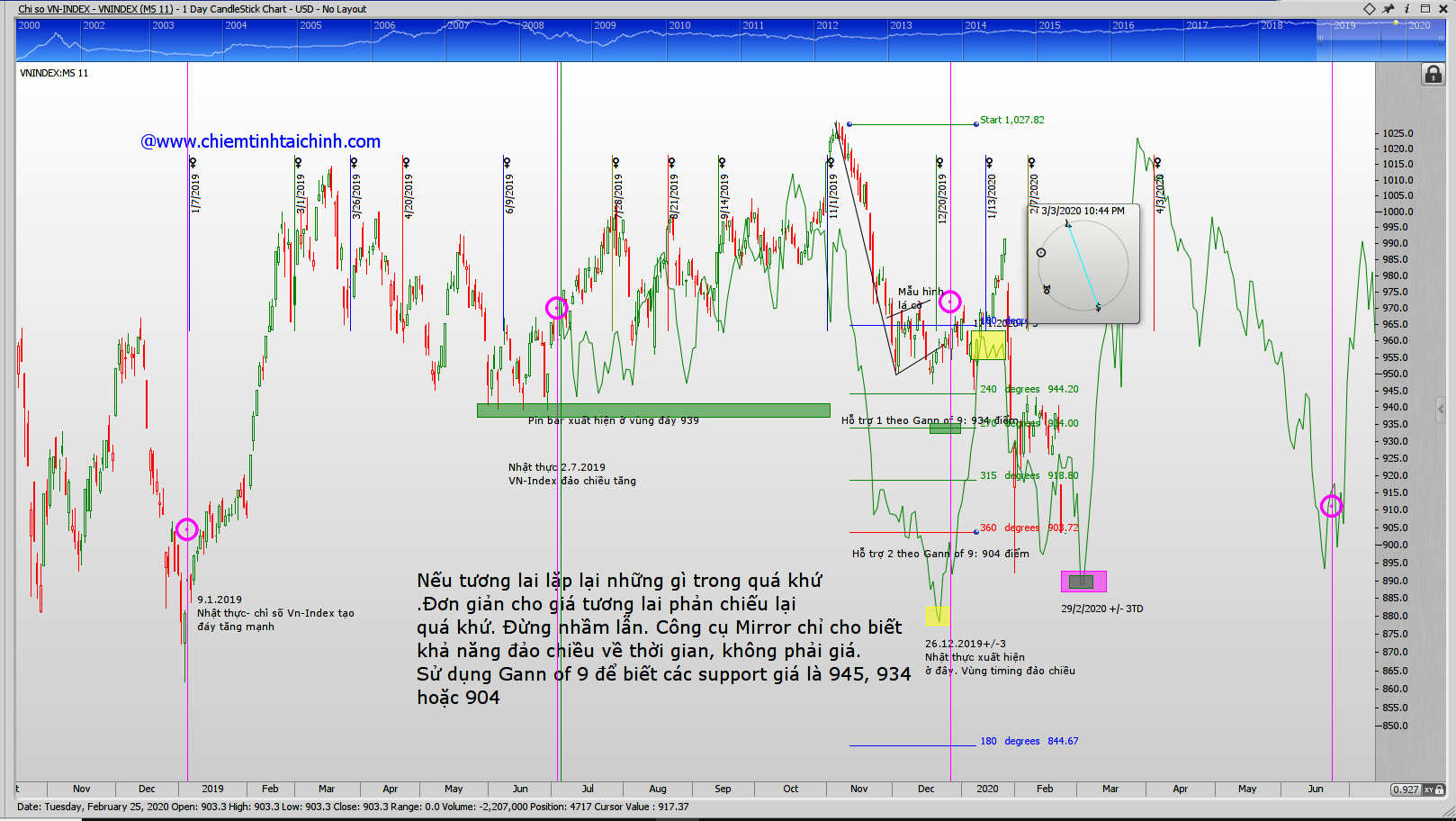Expand the collapsed side panel arrow on right edge
The image size is (1456, 821).
tap(1440, 408)
